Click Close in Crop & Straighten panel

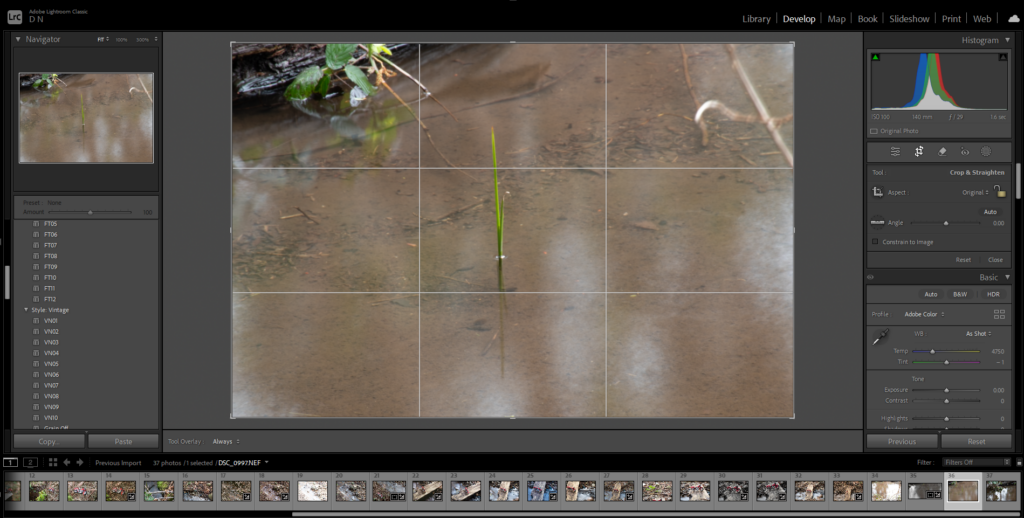[x=995, y=260]
